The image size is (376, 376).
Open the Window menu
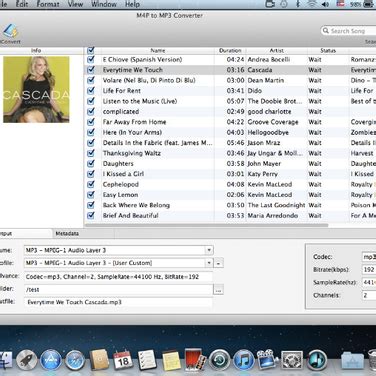(x=104, y=4)
